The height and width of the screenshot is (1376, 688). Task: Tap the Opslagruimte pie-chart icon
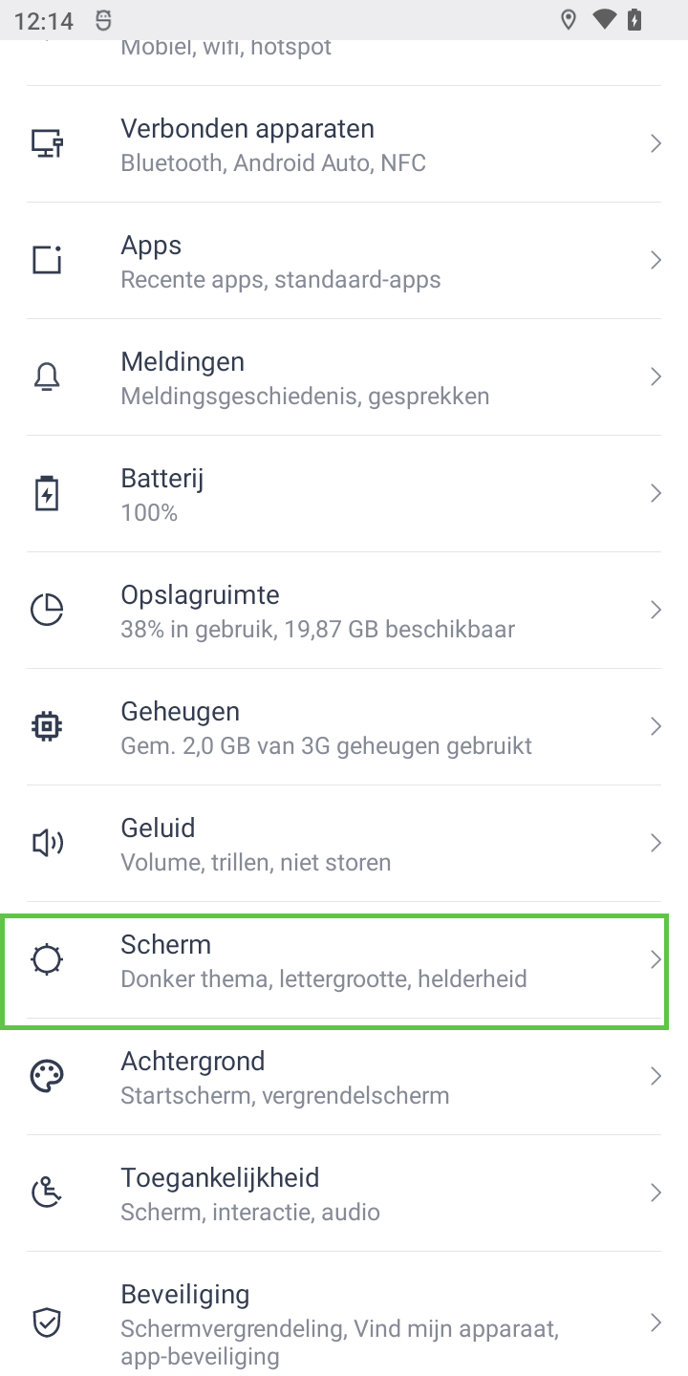point(47,610)
